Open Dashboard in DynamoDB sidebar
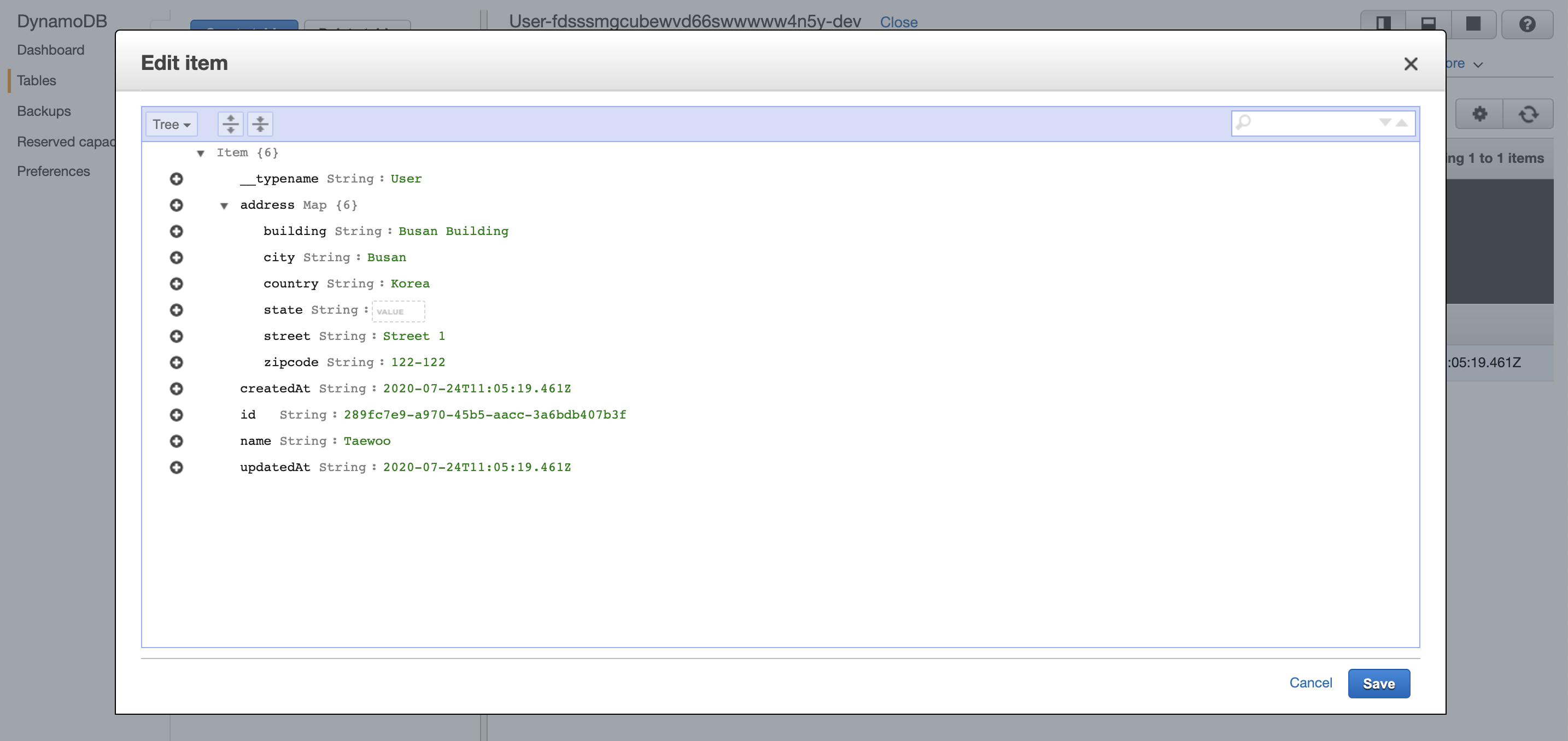Screen dimensions: 1568x741 [x=50, y=50]
